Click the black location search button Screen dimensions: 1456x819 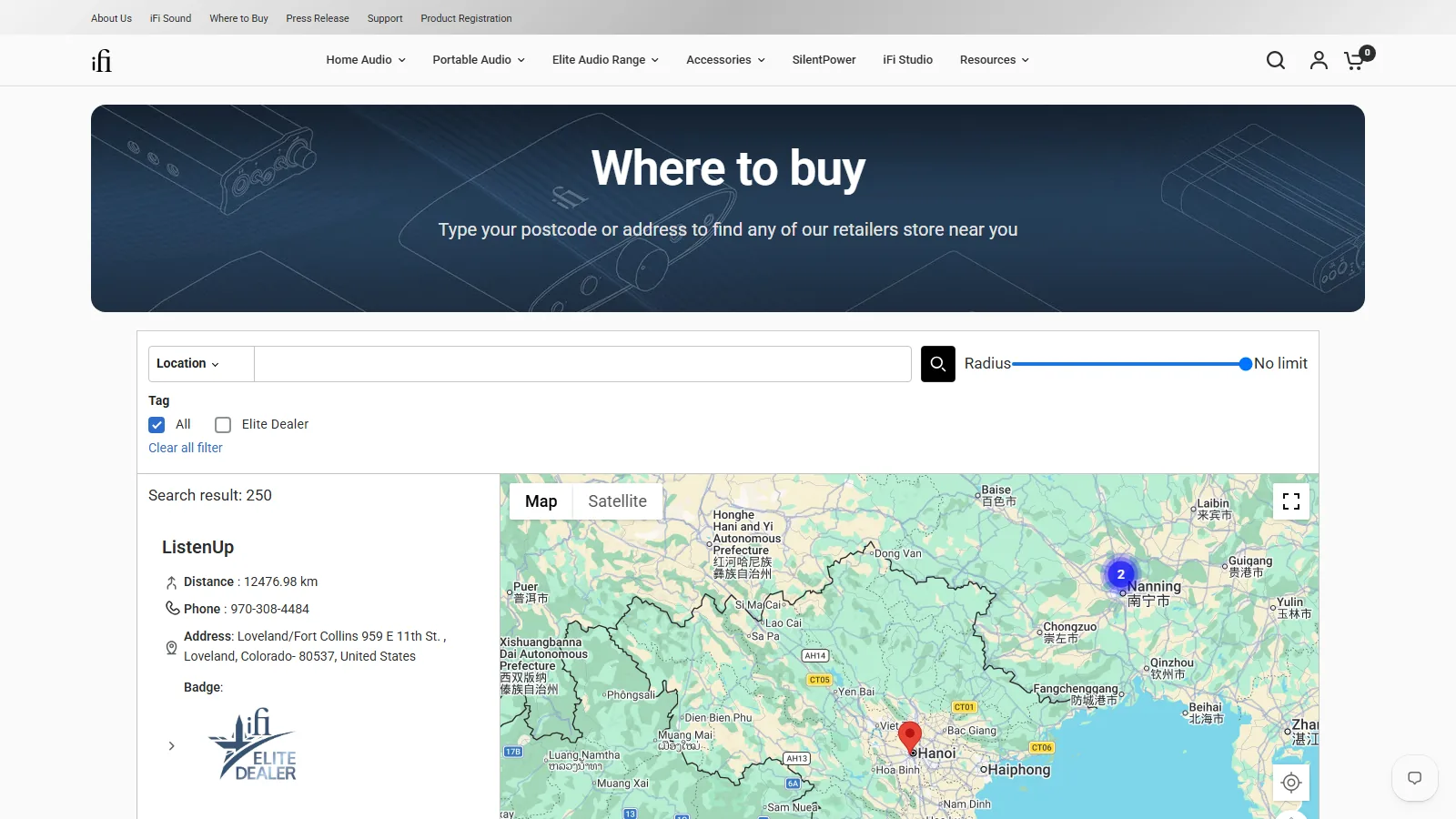[938, 364]
